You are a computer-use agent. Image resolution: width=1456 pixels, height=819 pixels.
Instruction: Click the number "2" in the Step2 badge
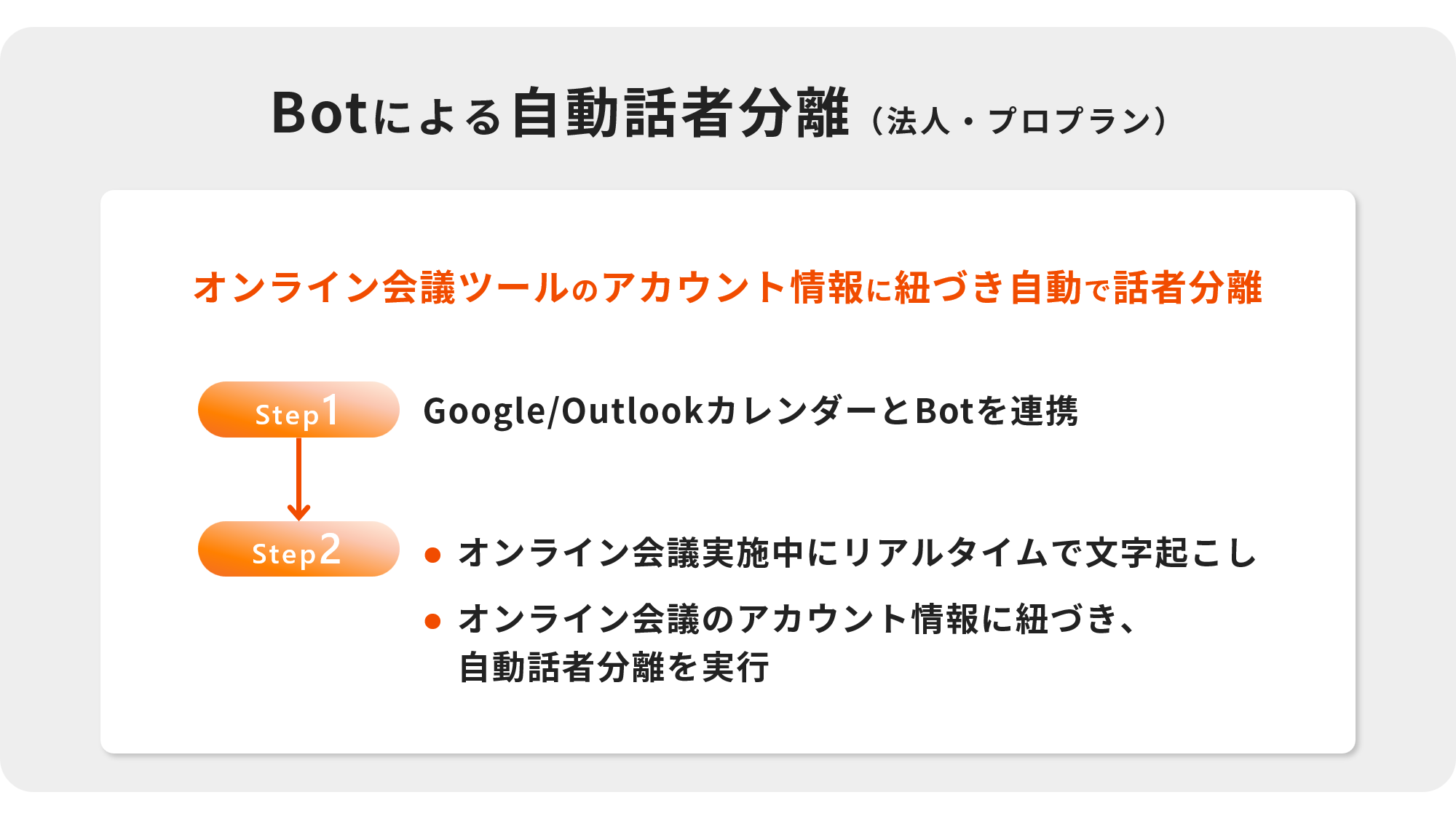point(331,549)
